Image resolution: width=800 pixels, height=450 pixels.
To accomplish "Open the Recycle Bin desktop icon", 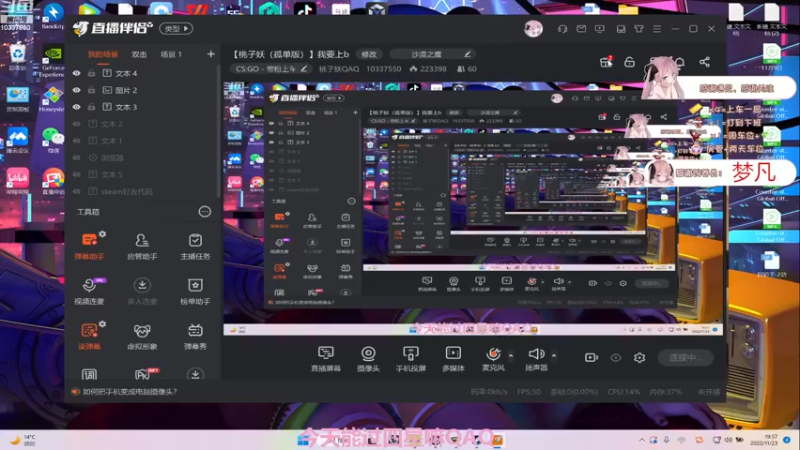I will [17, 58].
